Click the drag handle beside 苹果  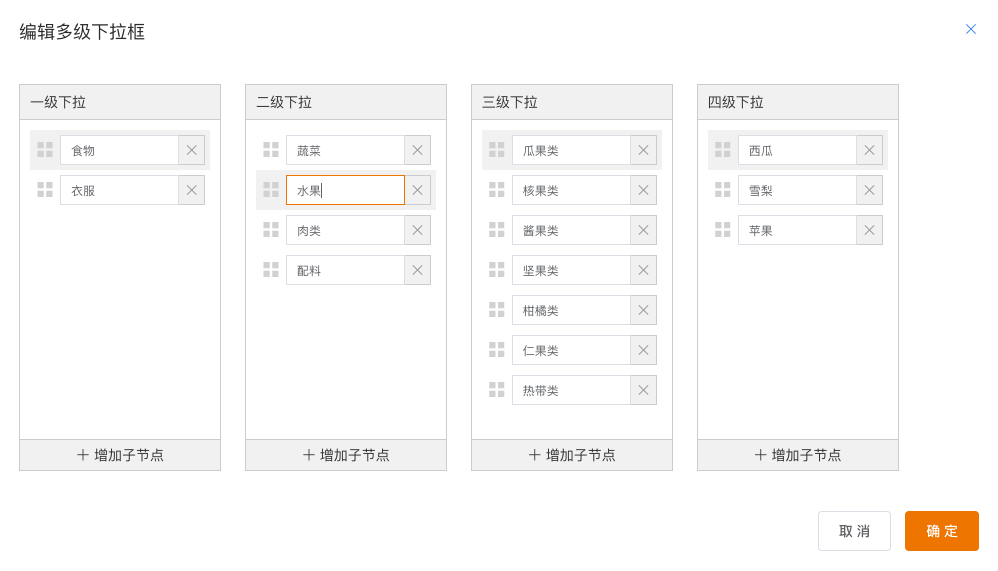pyautogui.click(x=723, y=230)
